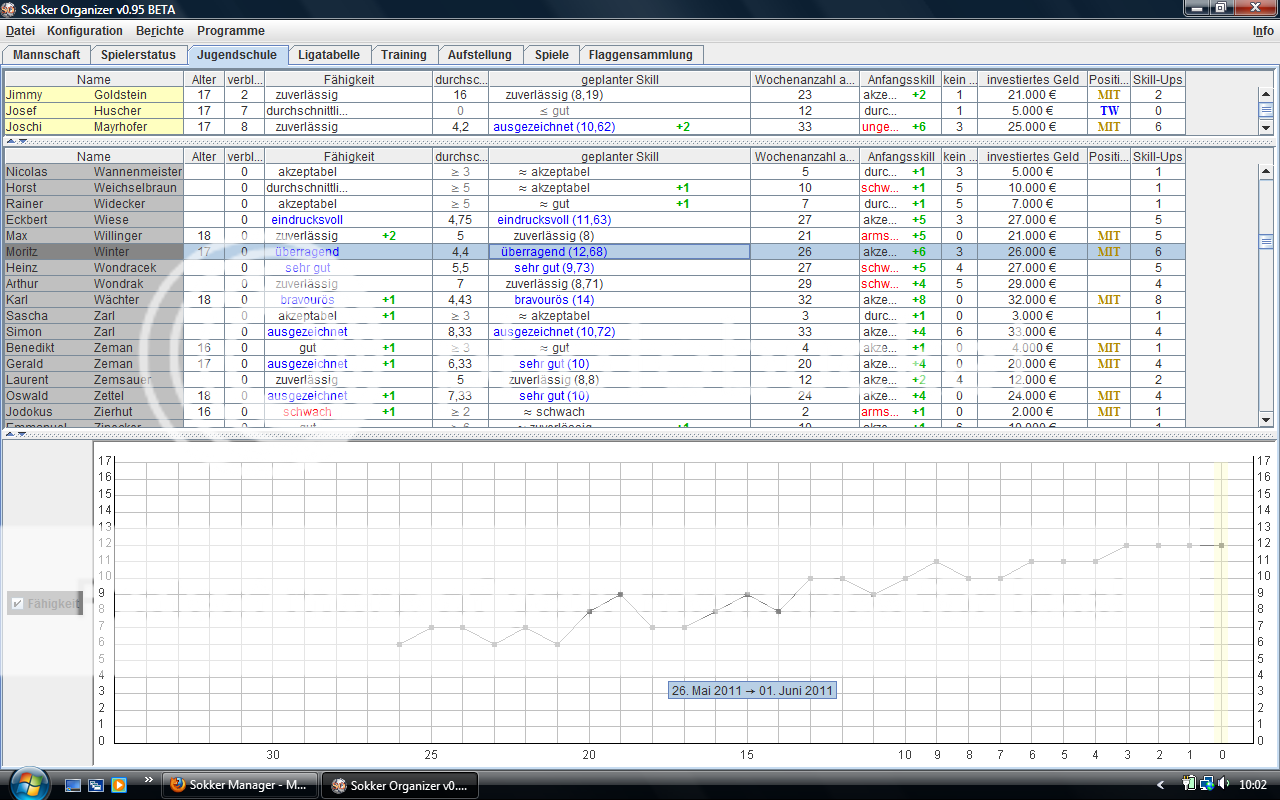The image size is (1280, 800).
Task: Click the Info menu link
Action: click(1263, 31)
